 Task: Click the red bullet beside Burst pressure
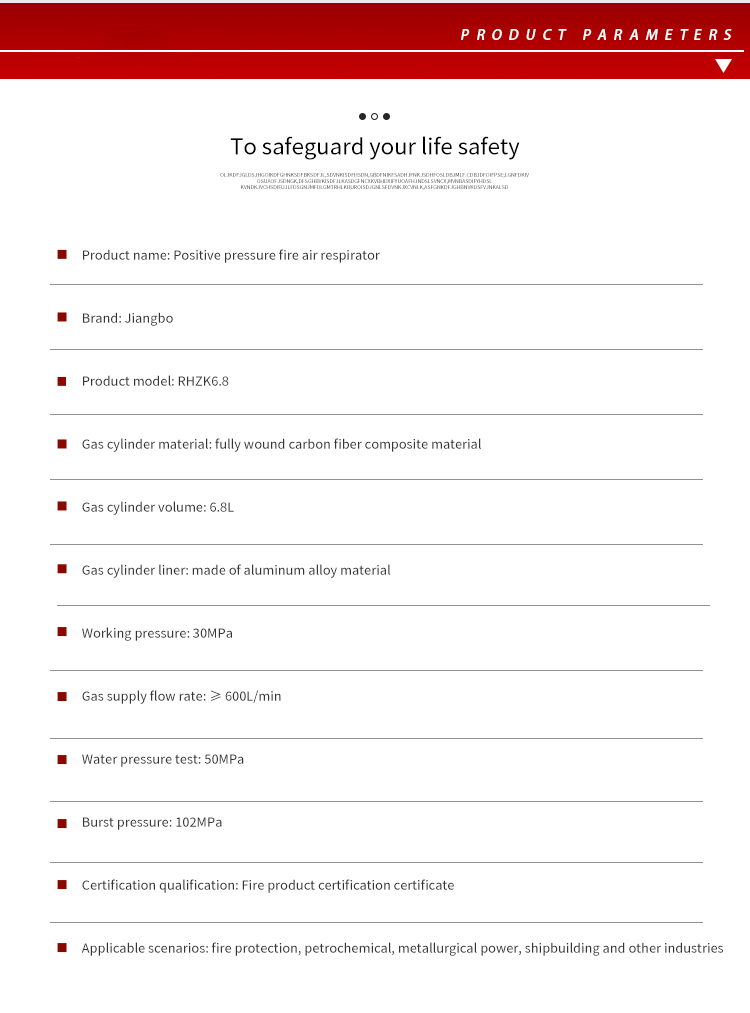coord(62,821)
